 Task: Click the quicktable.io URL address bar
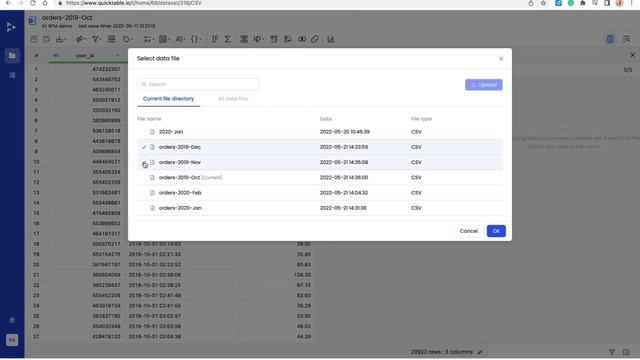(x=133, y=3)
